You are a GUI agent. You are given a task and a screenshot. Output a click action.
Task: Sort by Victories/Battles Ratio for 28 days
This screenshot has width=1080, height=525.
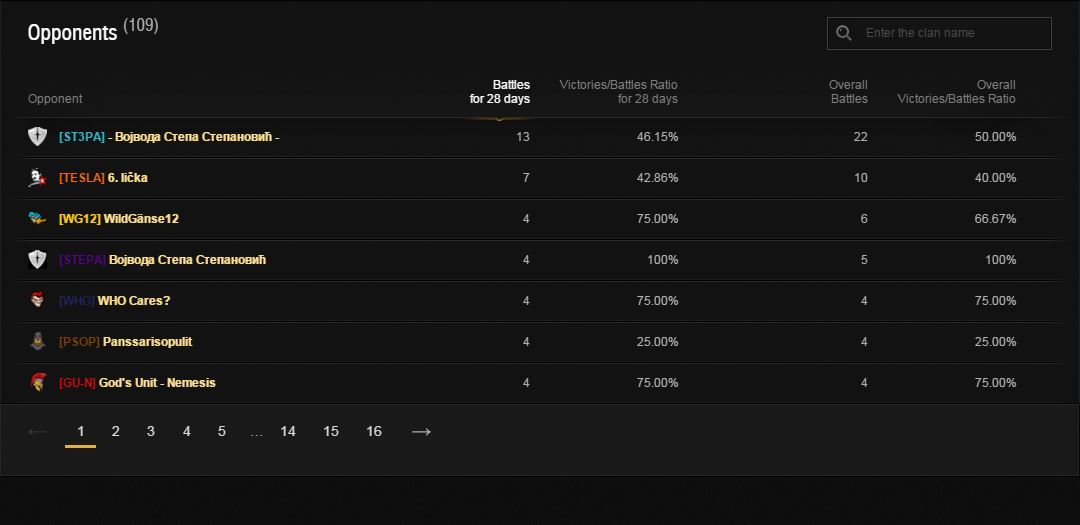(x=618, y=92)
